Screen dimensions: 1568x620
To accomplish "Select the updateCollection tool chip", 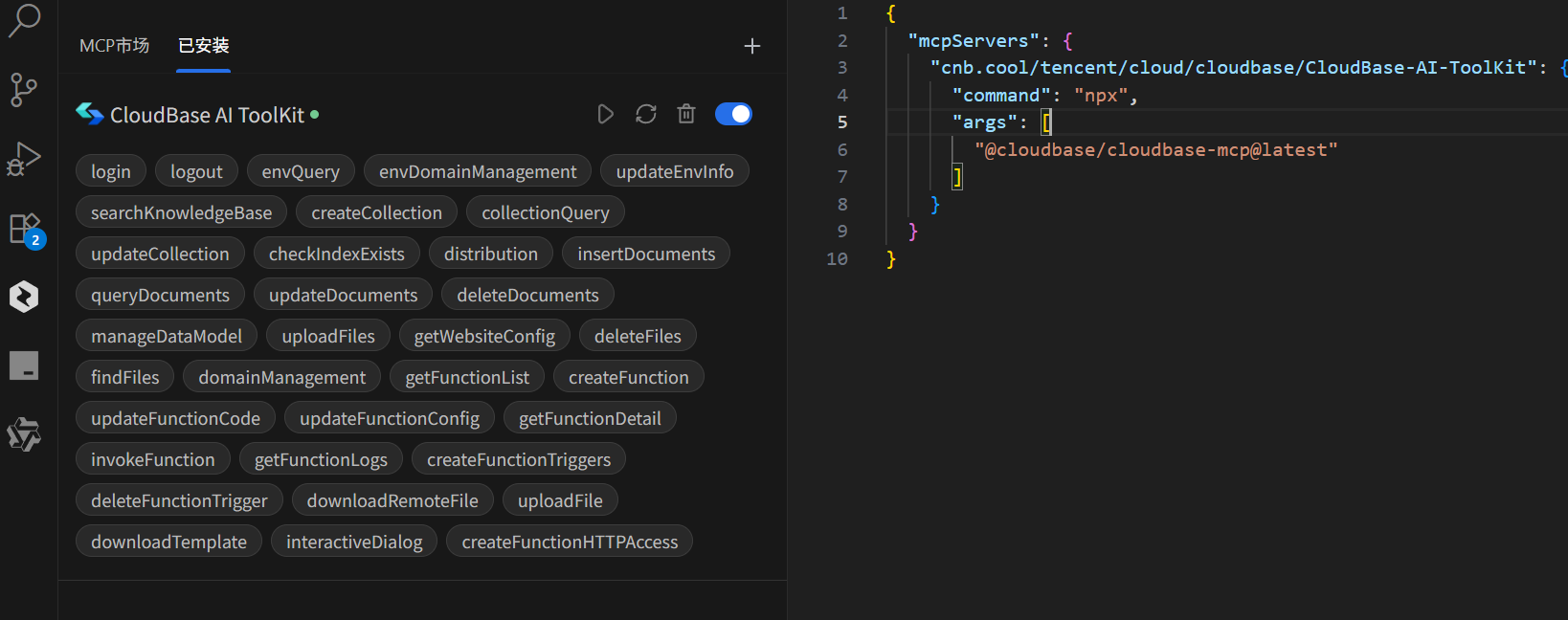I will click(160, 254).
